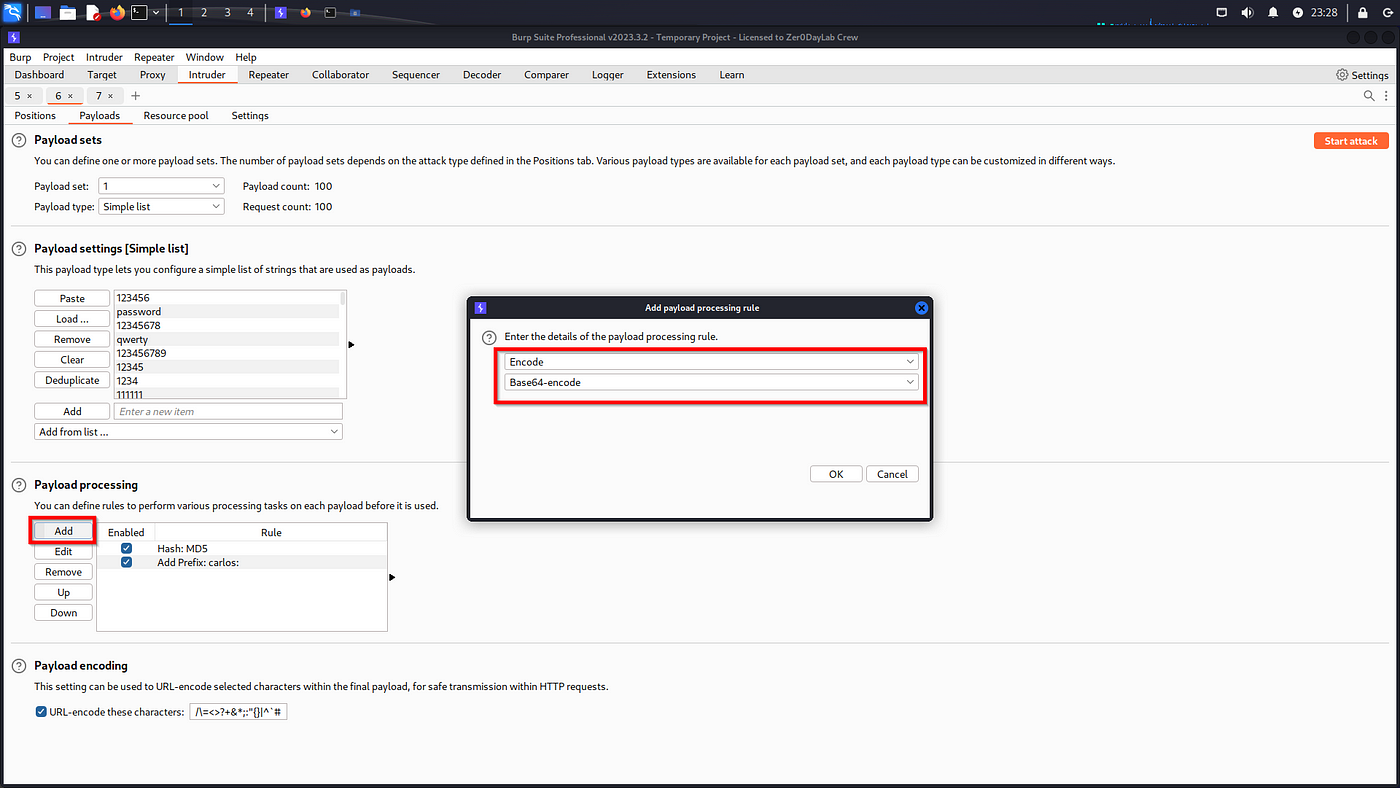Click the power manager icon beside the clock

tap(1298, 13)
